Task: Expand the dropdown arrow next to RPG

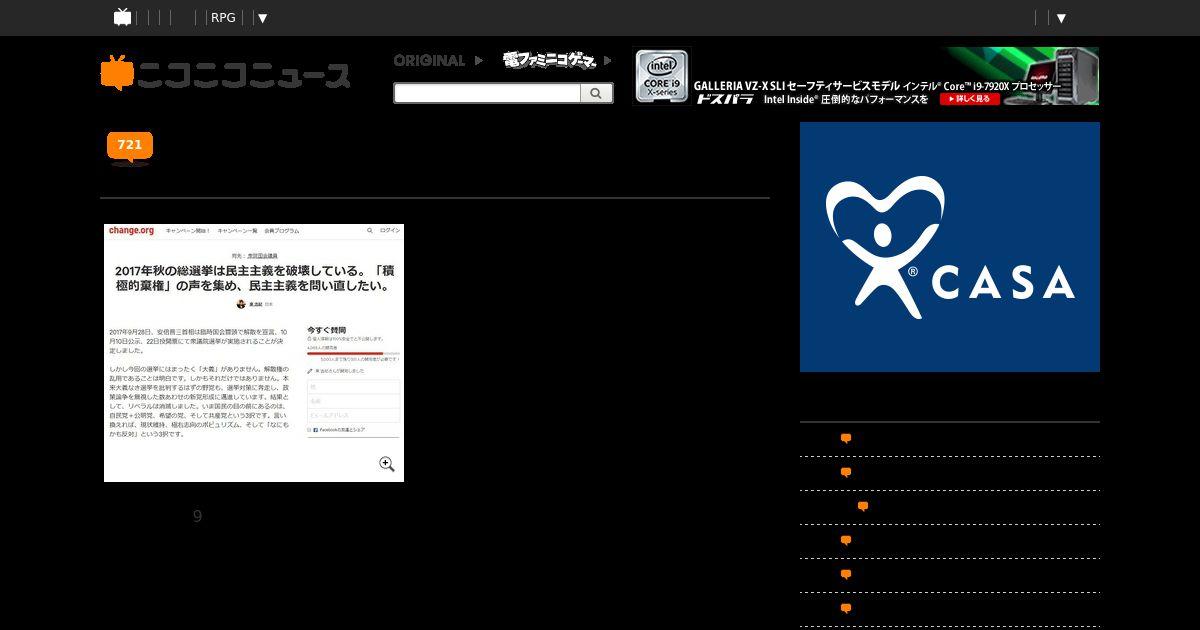Action: 261,18
